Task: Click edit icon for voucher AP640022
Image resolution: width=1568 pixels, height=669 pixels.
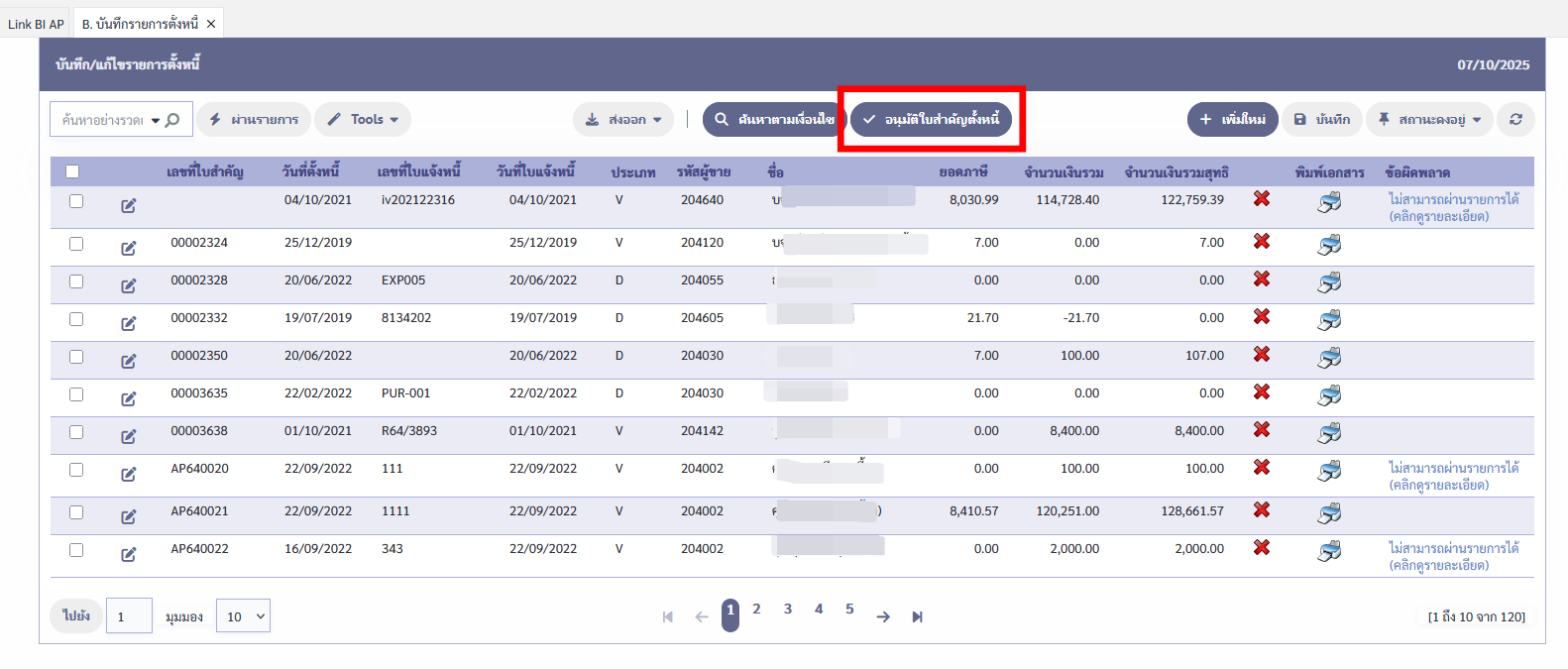Action: point(129,554)
